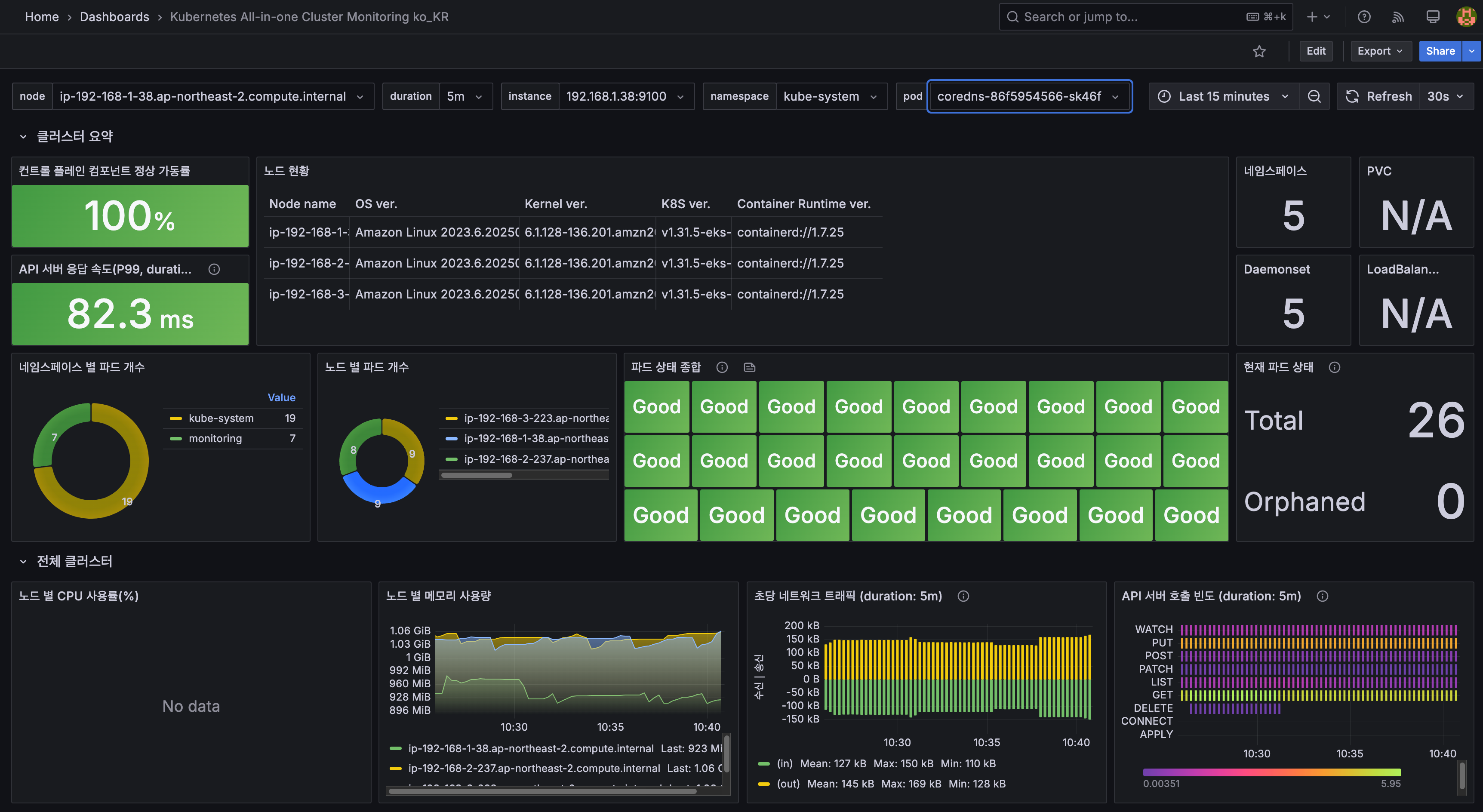Star this dashboard as favorite

1259,51
